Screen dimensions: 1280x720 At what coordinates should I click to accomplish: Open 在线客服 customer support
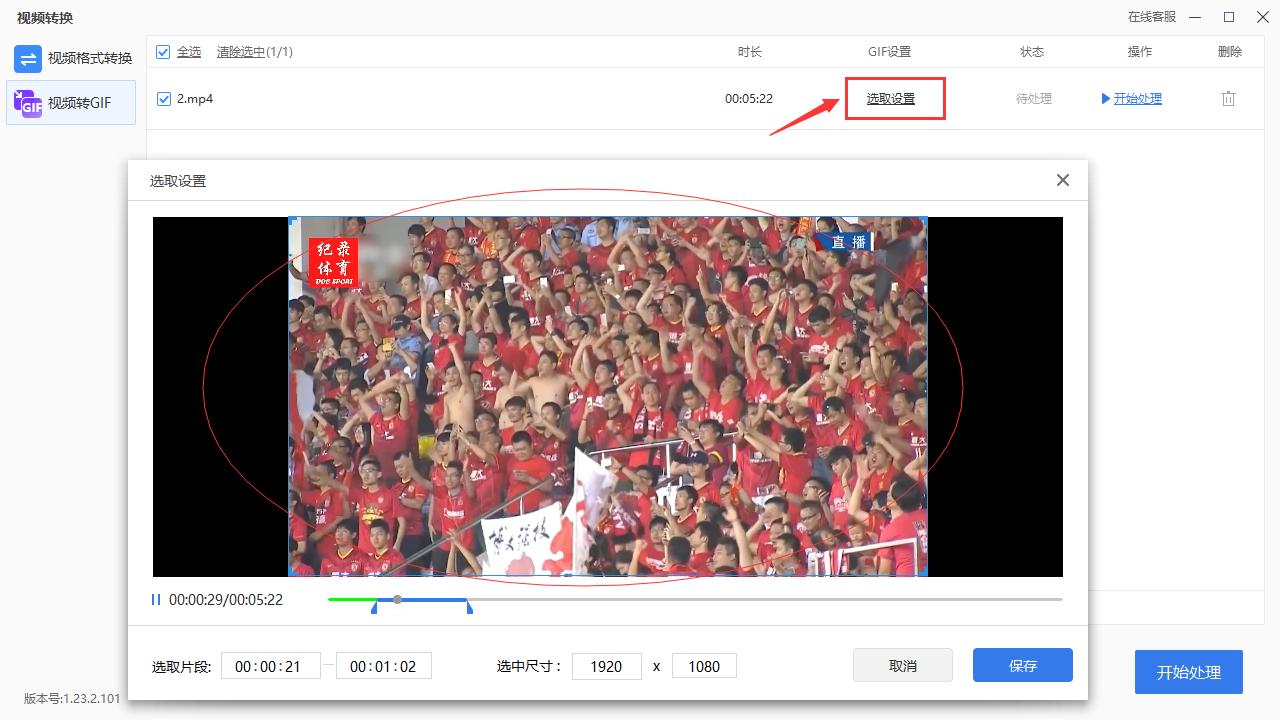pyautogui.click(x=1152, y=17)
